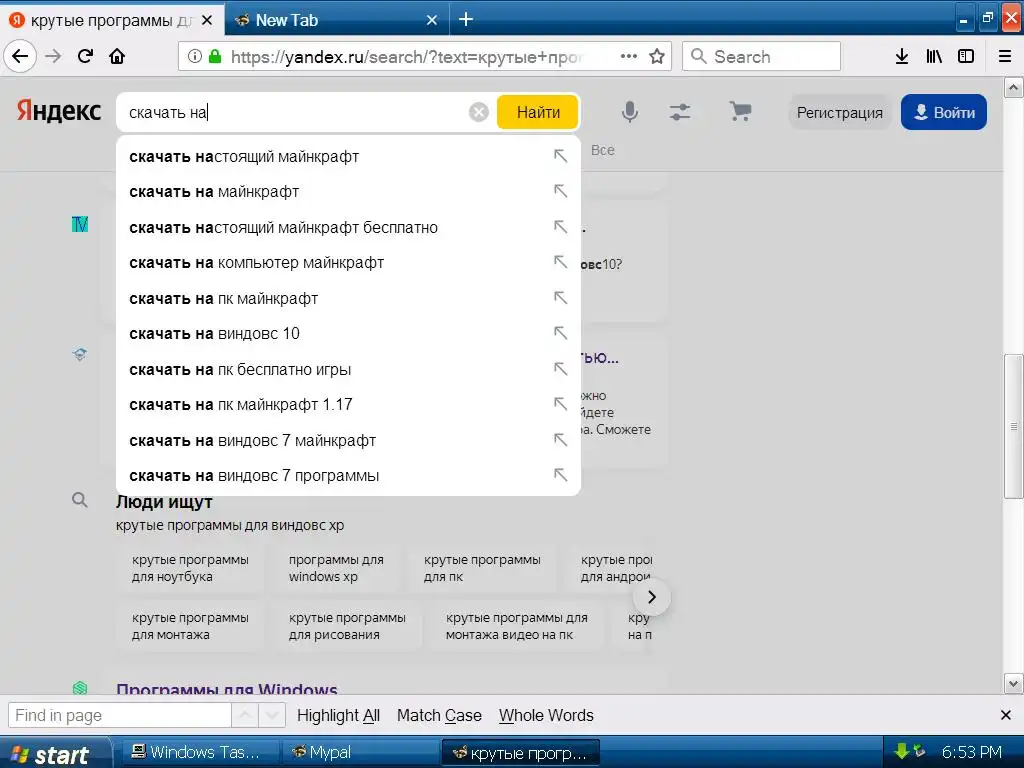The width and height of the screenshot is (1024, 768).
Task: Open related search крутые программы для ноутбука
Action: click(x=190, y=568)
